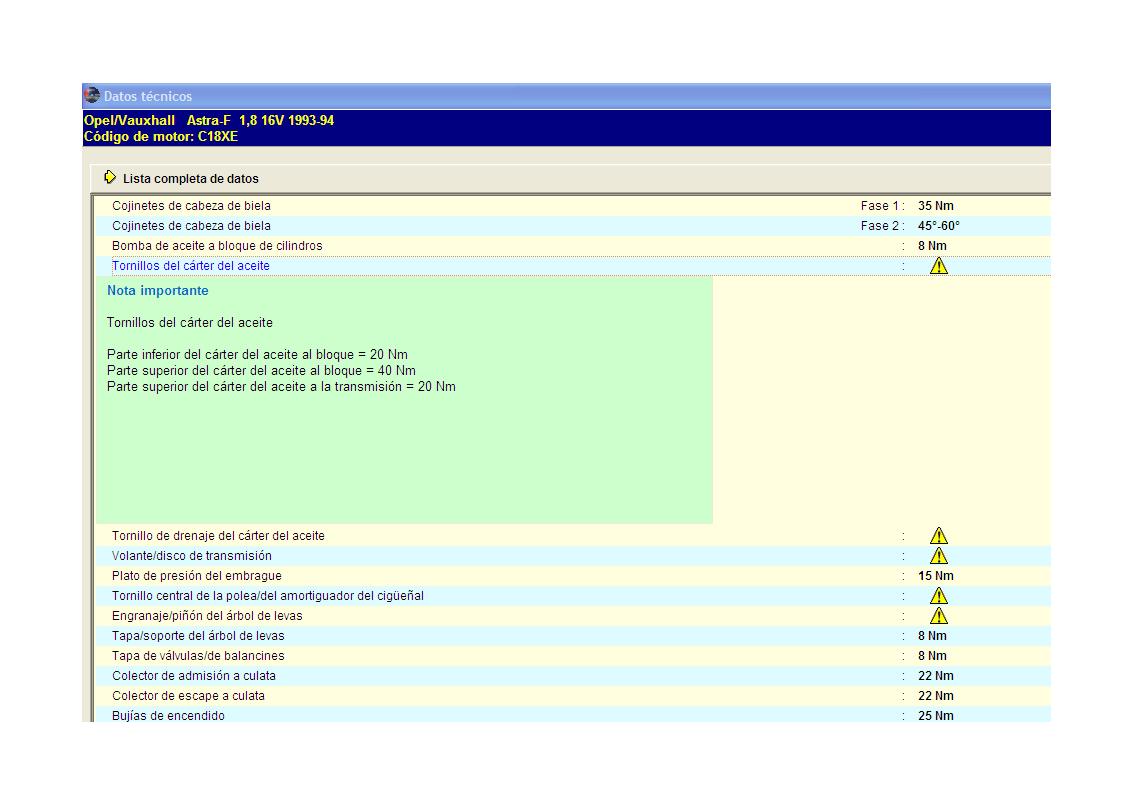Open the Volante/disco de transmisión link
This screenshot has height=793, width=1122.
point(191,556)
